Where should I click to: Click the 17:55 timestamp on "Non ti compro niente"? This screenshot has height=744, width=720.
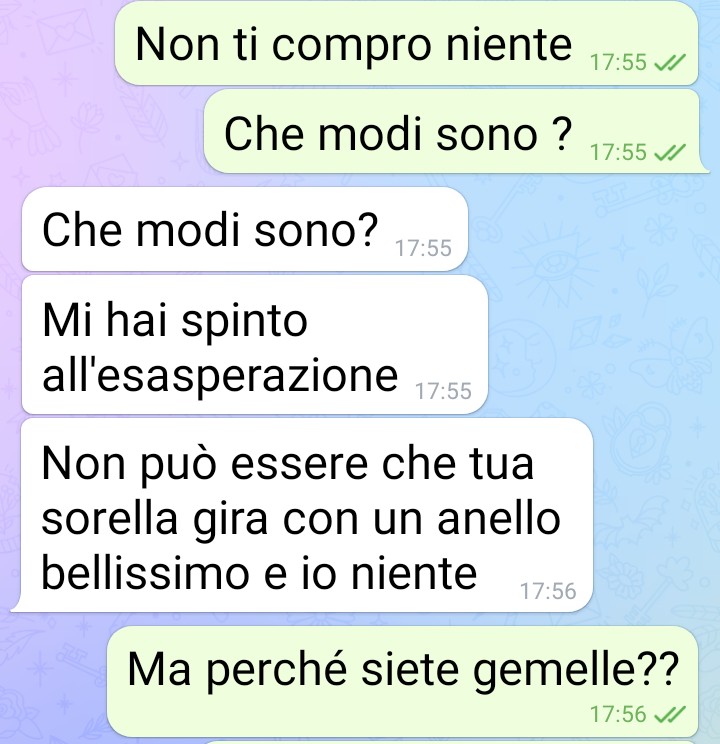click(618, 63)
